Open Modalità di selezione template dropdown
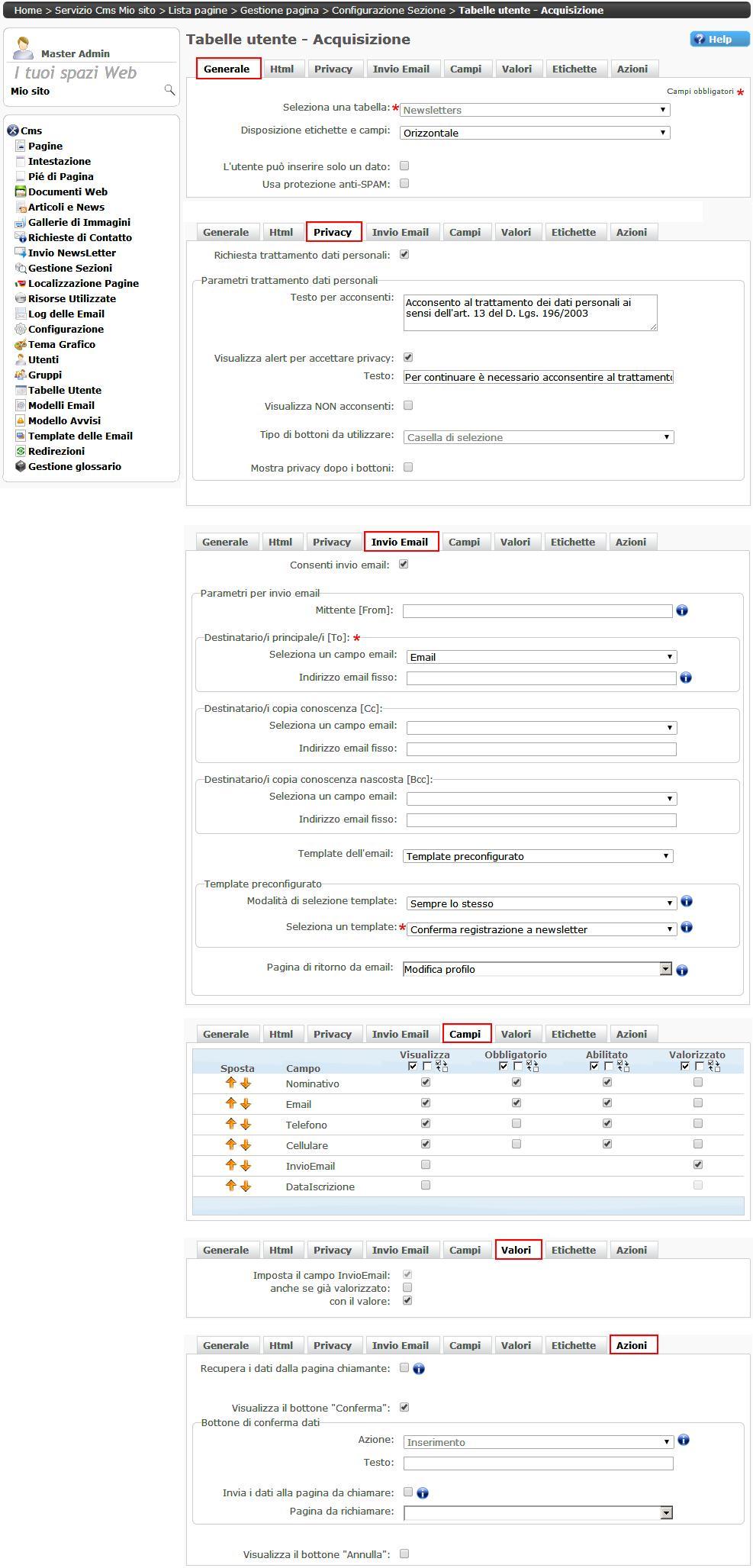 tap(541, 903)
